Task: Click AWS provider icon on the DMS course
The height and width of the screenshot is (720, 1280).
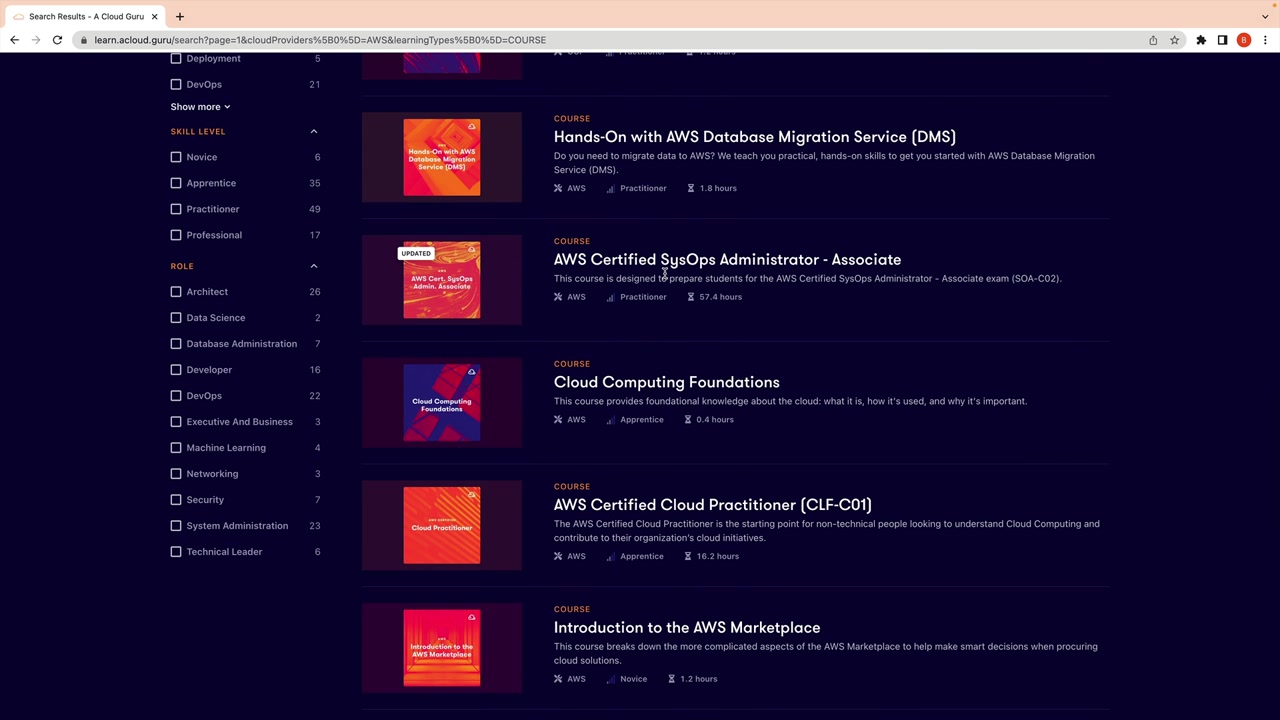Action: (558, 188)
